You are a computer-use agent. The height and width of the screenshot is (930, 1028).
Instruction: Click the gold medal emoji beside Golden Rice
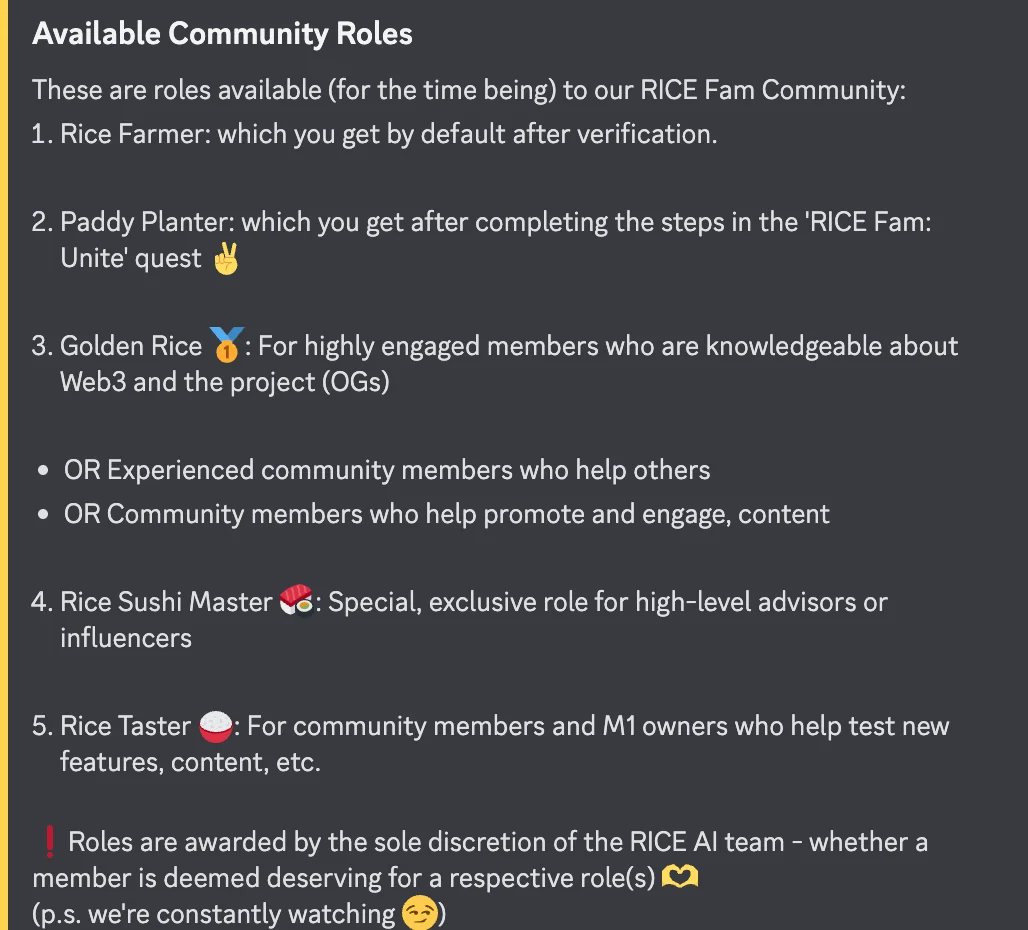[226, 345]
